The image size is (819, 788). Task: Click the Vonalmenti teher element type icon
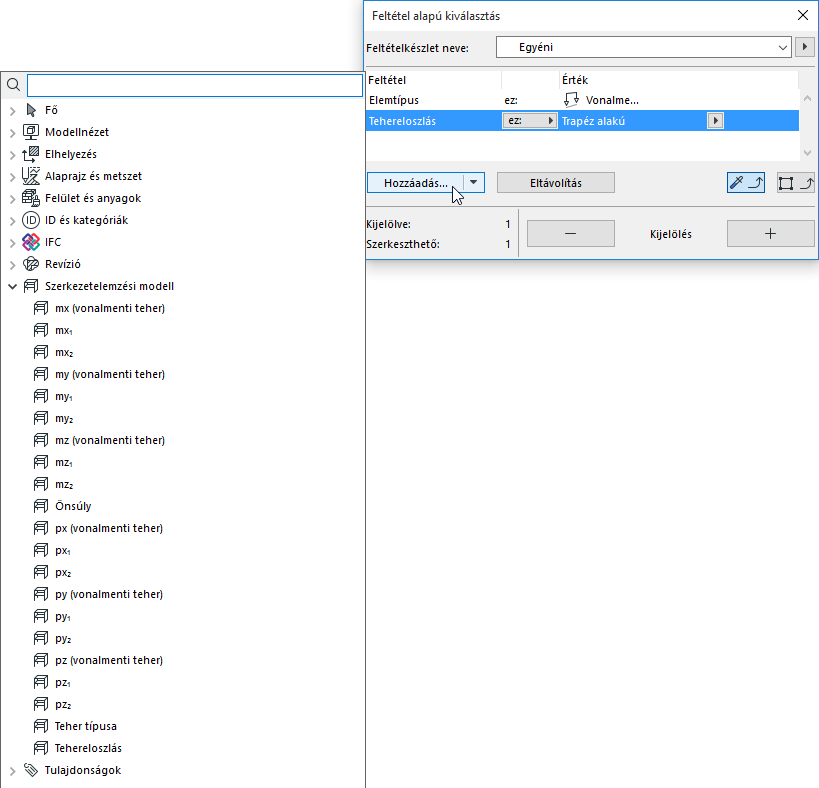(571, 100)
